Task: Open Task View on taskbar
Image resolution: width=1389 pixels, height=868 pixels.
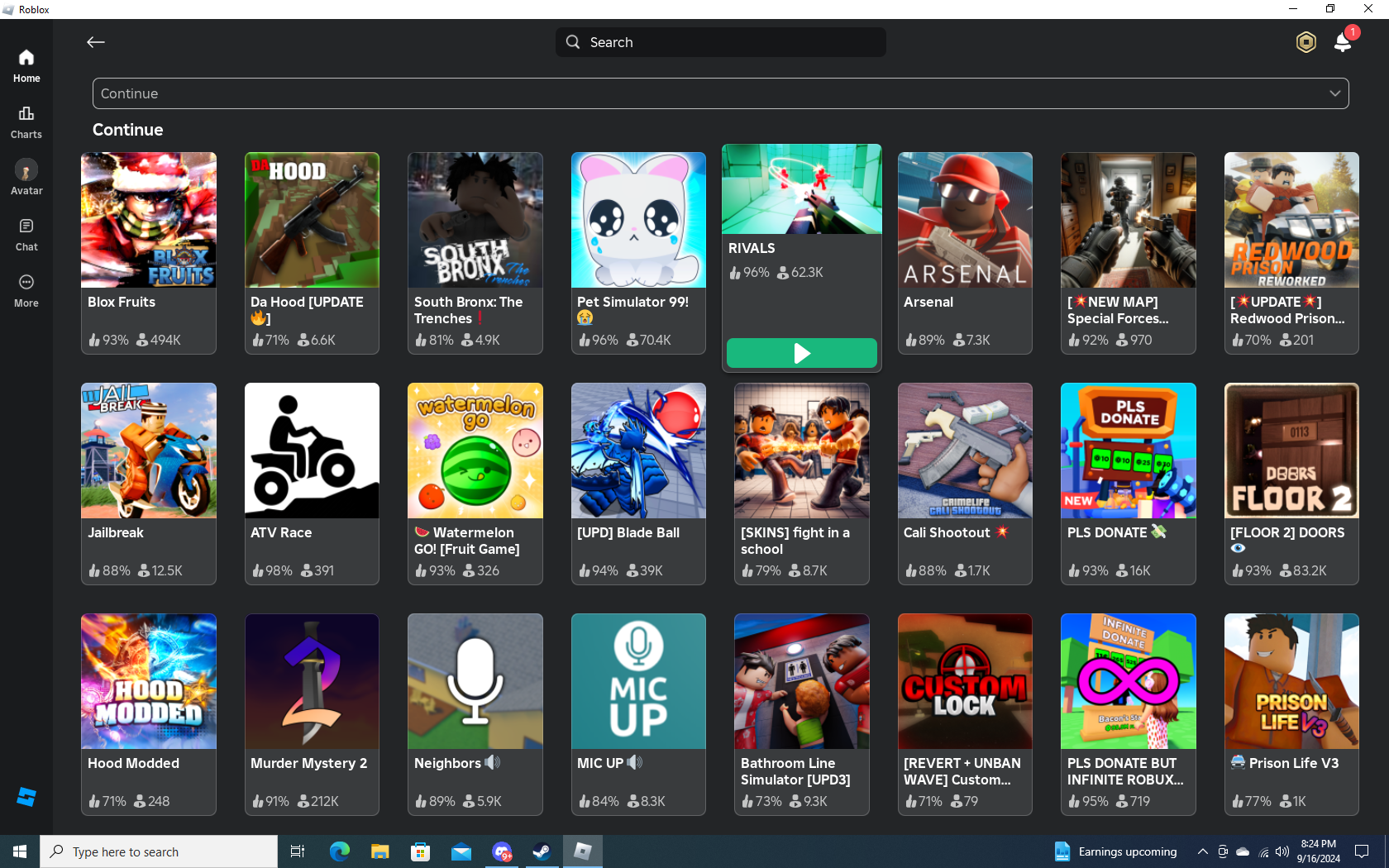Action: click(x=298, y=851)
